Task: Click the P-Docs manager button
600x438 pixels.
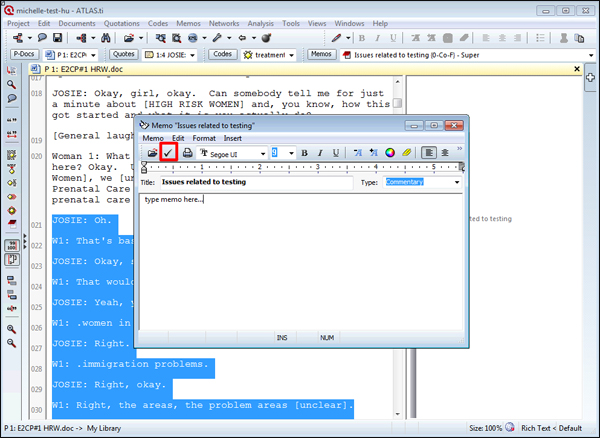Action: (x=23, y=54)
